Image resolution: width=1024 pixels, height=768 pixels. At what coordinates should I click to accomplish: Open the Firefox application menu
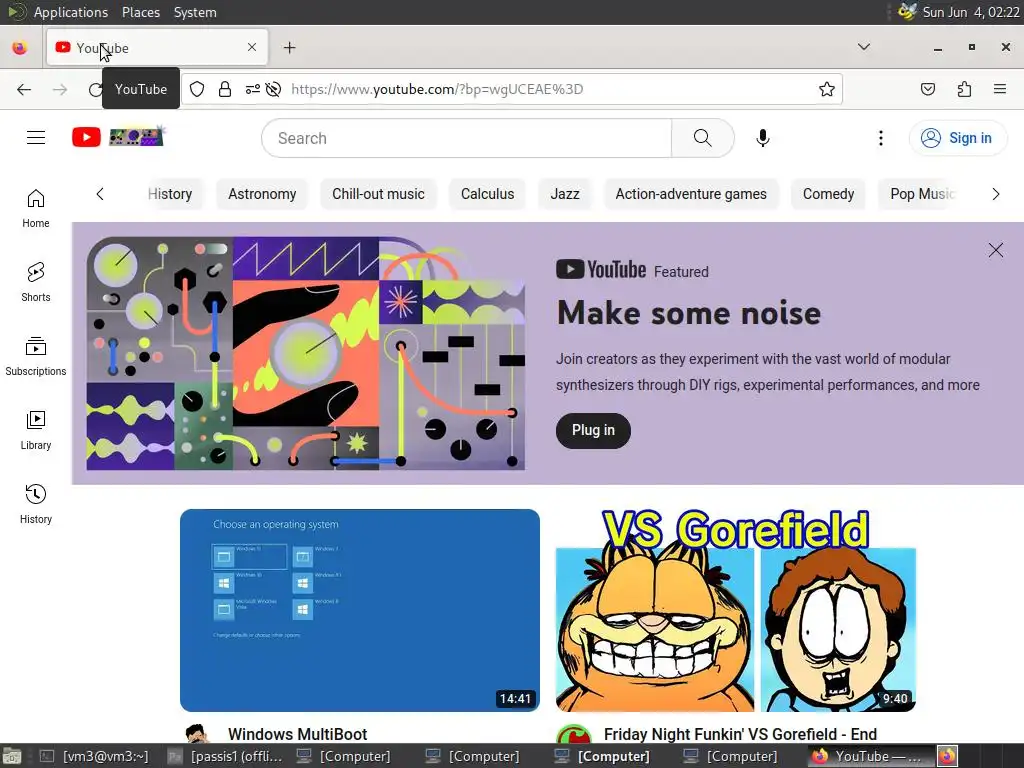1000,89
